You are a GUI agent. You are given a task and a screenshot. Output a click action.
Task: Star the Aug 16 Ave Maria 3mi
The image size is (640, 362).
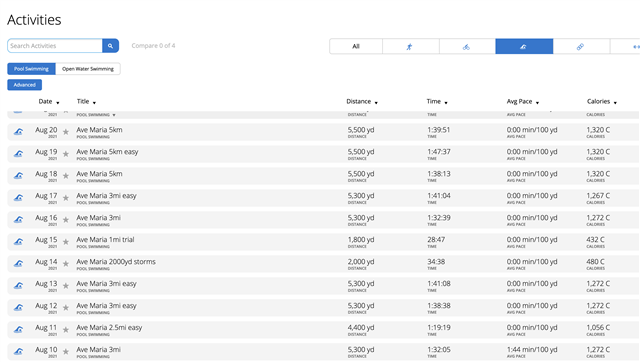click(x=66, y=220)
